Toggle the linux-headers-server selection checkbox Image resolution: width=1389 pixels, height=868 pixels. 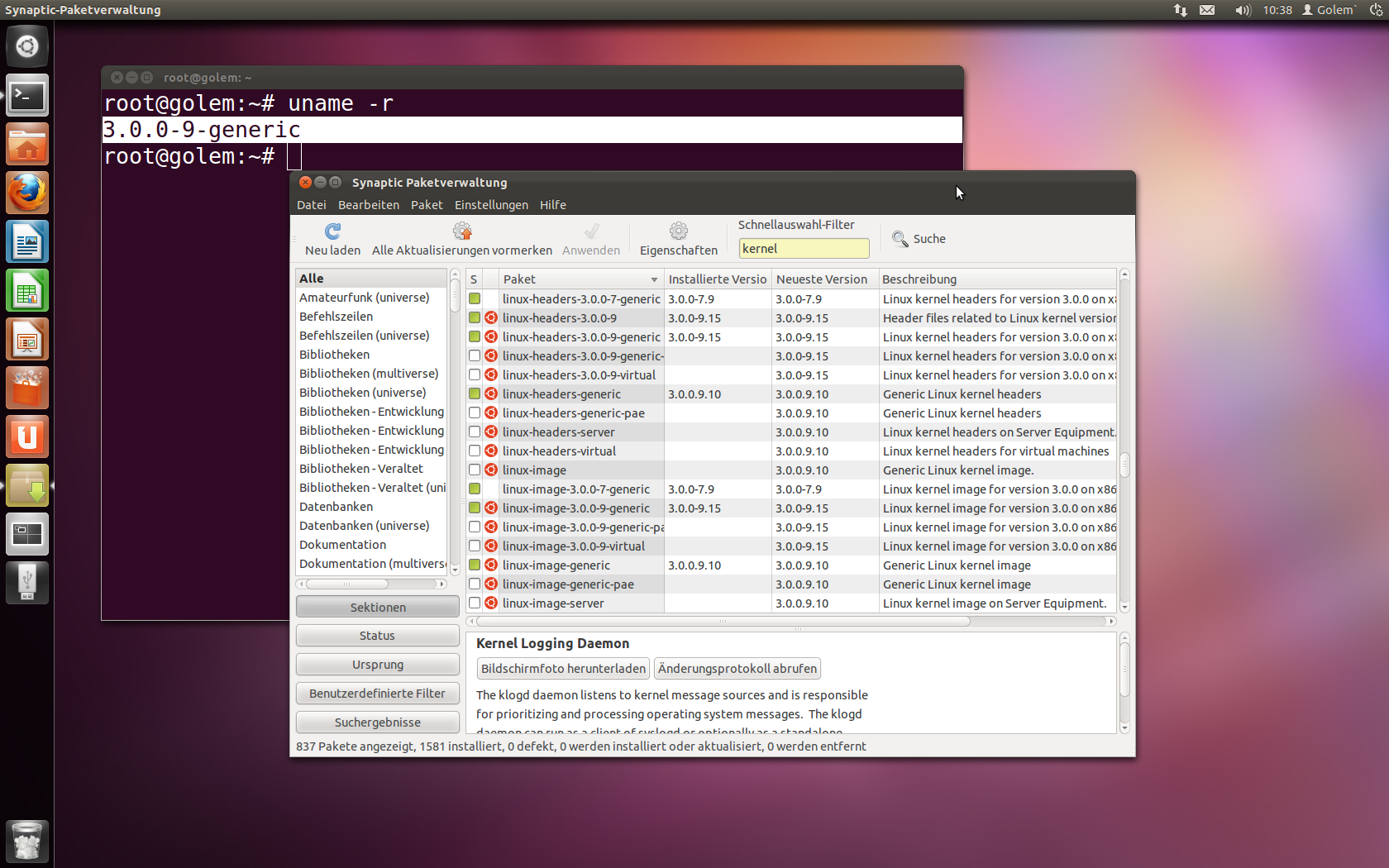[x=474, y=432]
